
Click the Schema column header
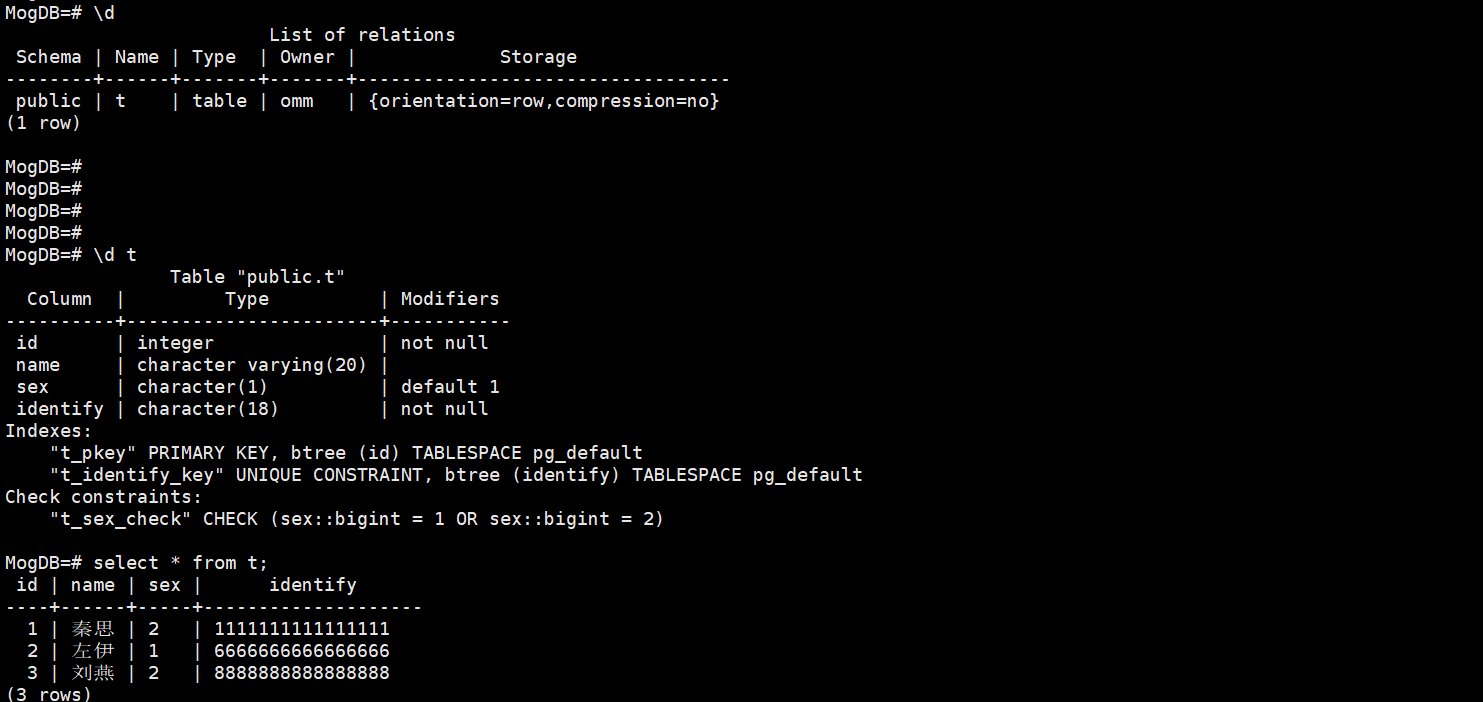(x=48, y=57)
